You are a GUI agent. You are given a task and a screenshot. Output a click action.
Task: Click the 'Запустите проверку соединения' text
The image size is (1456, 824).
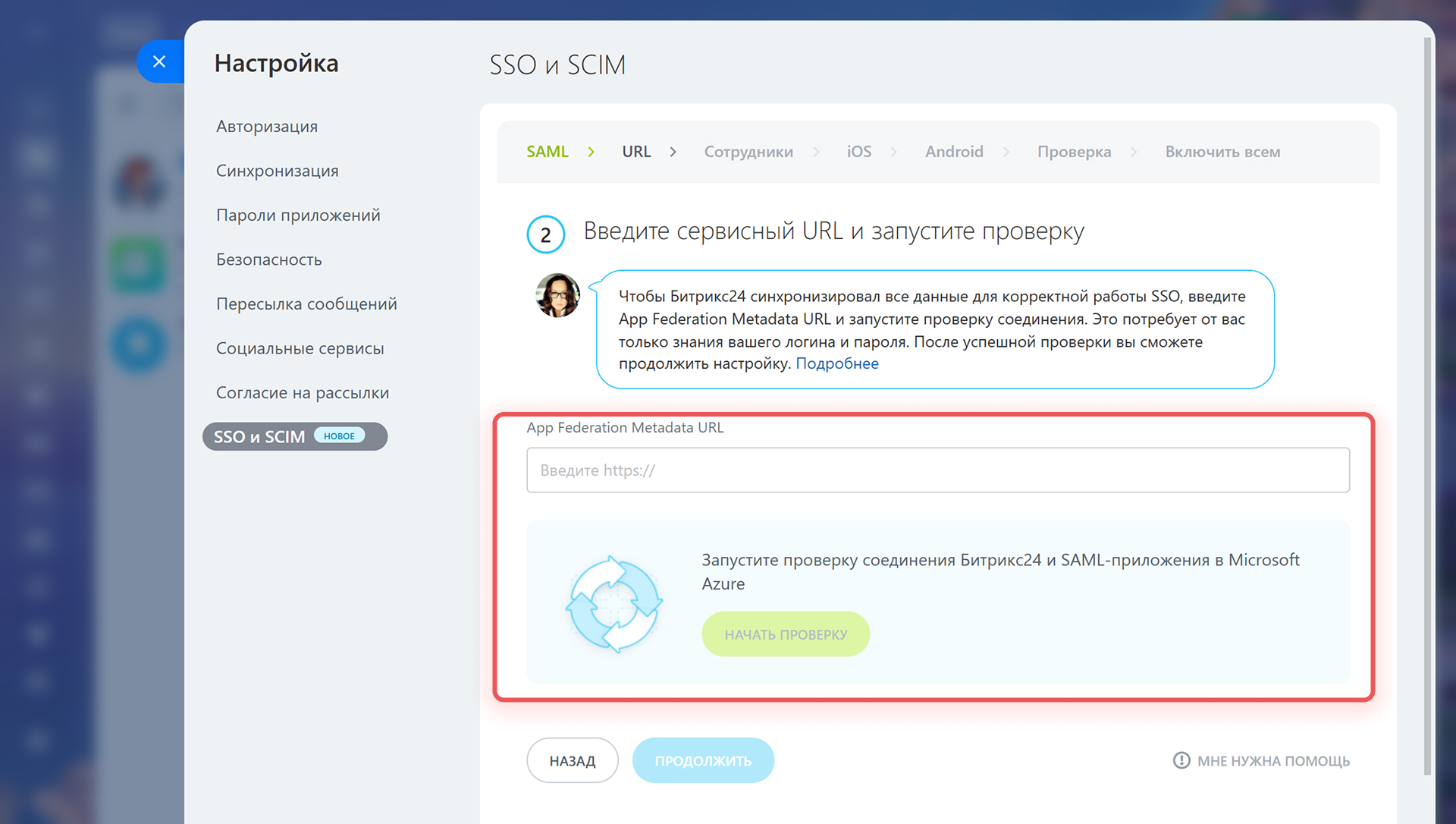coord(1000,571)
